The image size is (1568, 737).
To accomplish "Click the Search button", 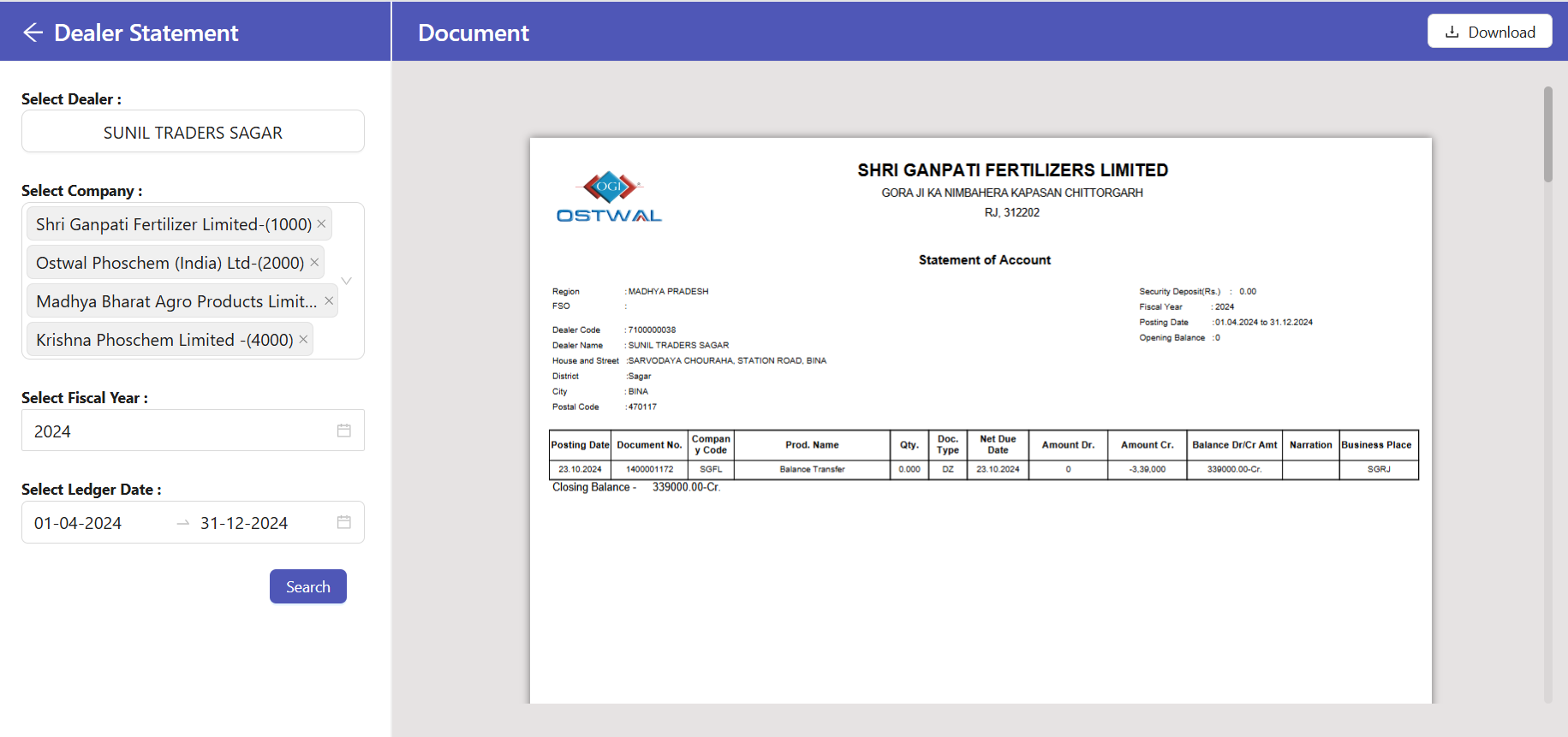I will pyautogui.click(x=308, y=586).
